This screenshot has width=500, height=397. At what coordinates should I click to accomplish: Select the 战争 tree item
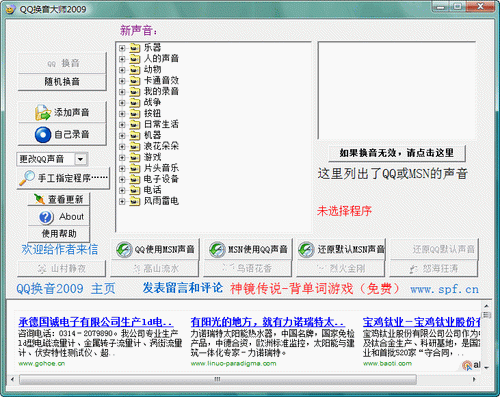point(152,102)
